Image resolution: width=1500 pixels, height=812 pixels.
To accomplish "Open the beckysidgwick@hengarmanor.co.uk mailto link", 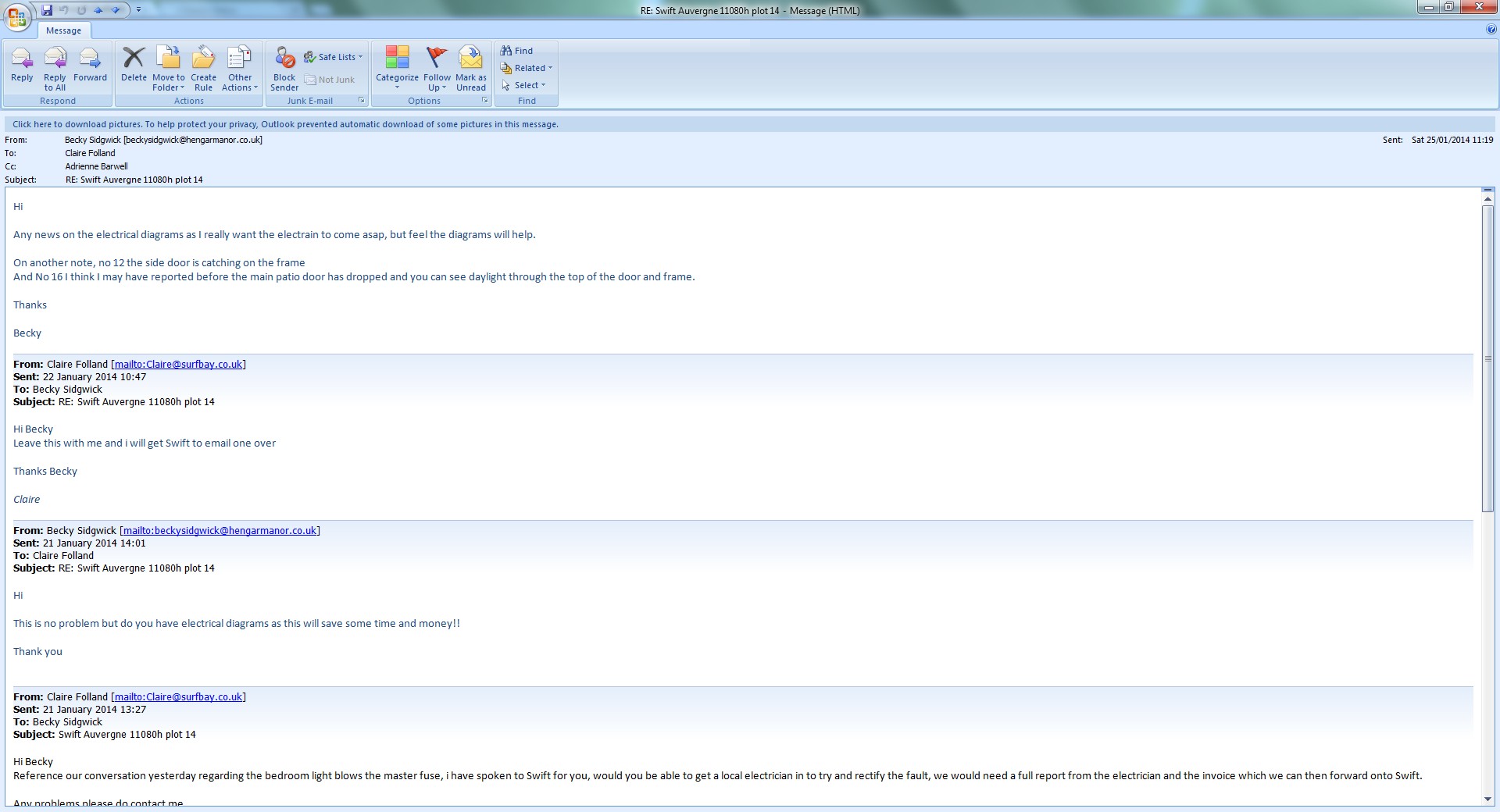I will point(220,531).
